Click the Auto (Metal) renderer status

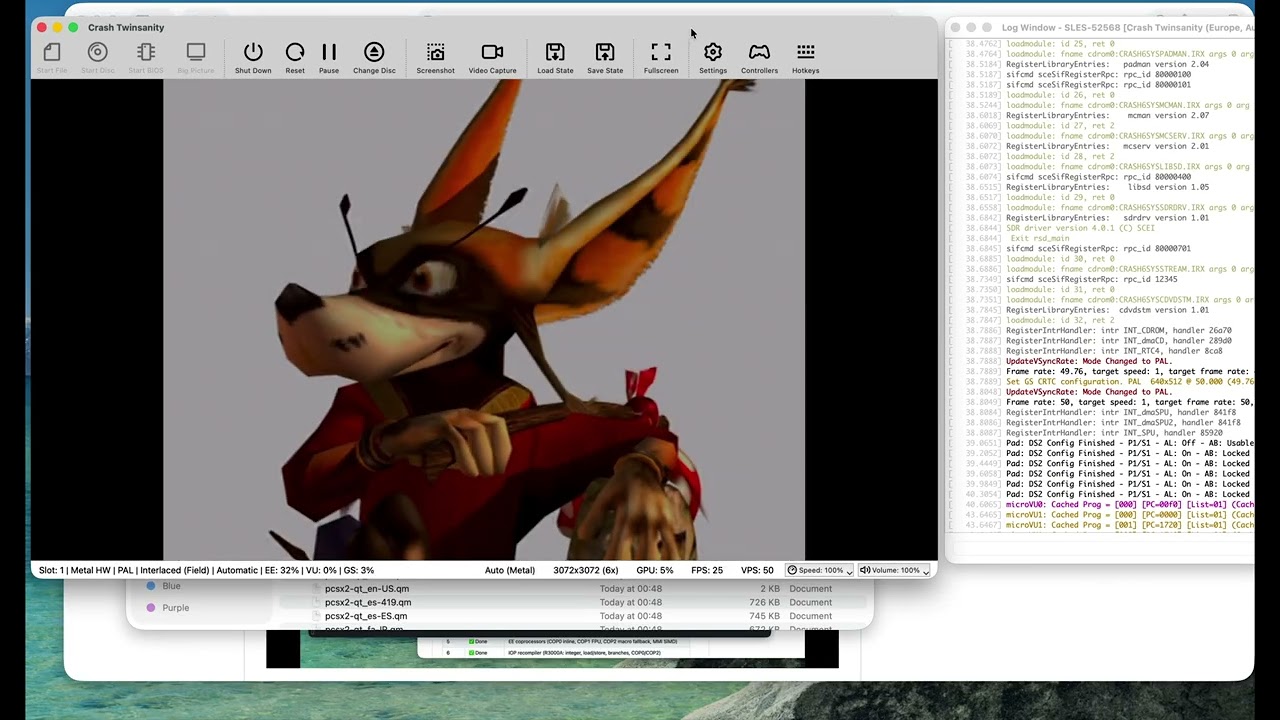pyautogui.click(x=510, y=570)
